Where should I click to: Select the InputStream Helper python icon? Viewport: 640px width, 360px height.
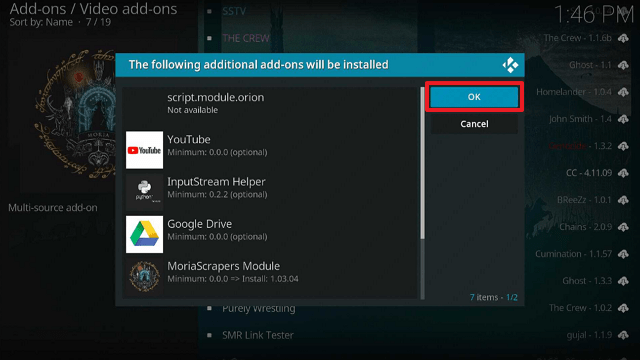[144, 192]
